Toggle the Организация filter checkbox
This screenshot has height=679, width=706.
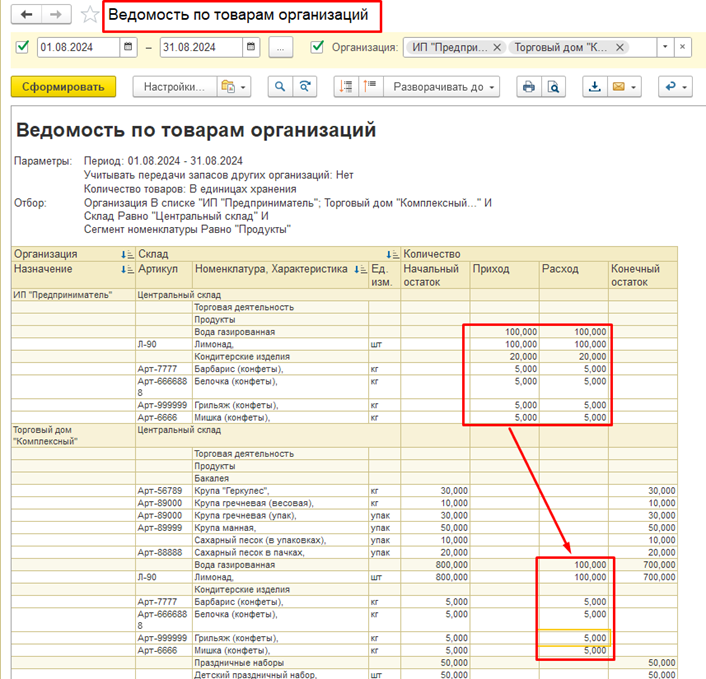point(317,46)
